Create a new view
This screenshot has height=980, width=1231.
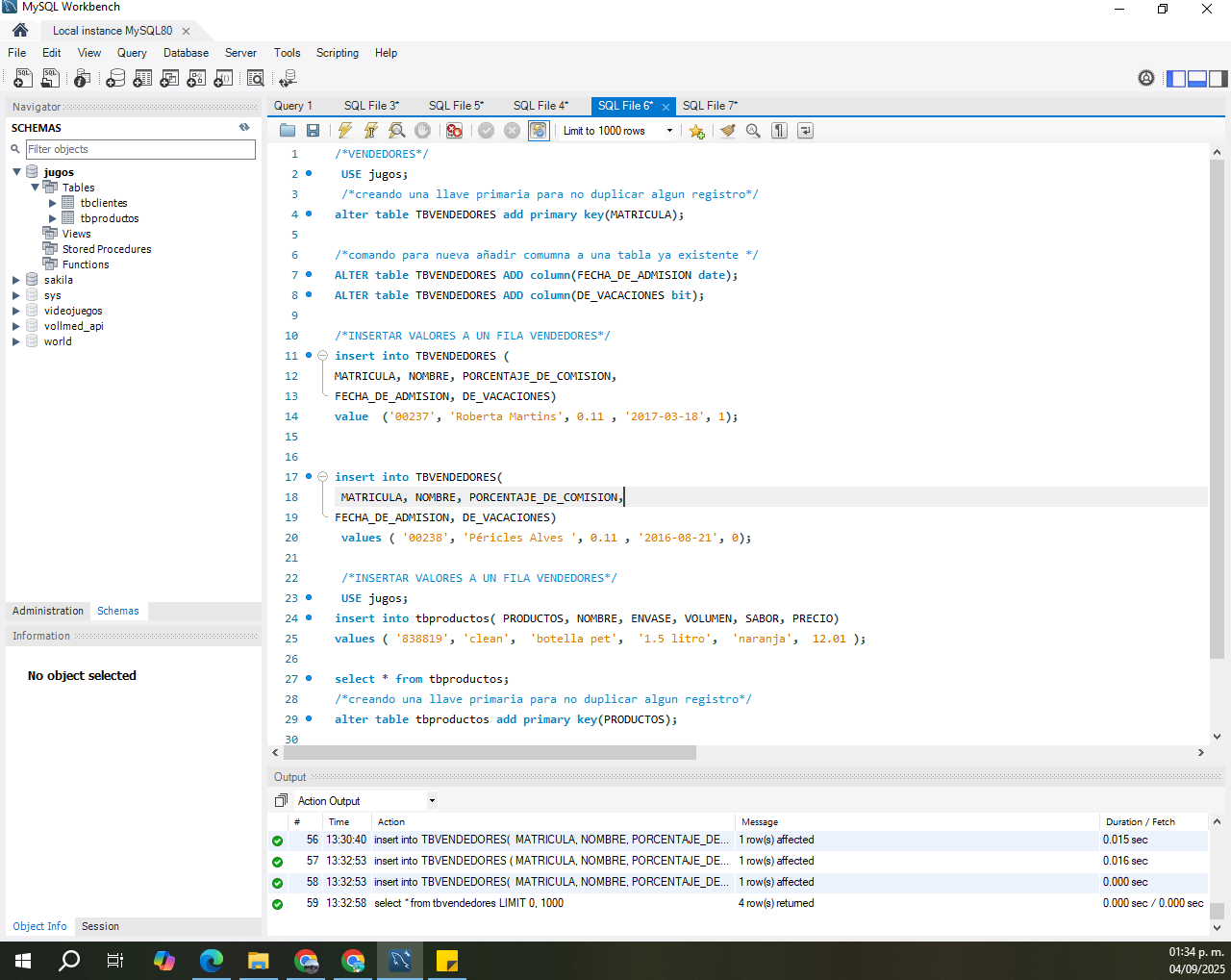[169, 79]
